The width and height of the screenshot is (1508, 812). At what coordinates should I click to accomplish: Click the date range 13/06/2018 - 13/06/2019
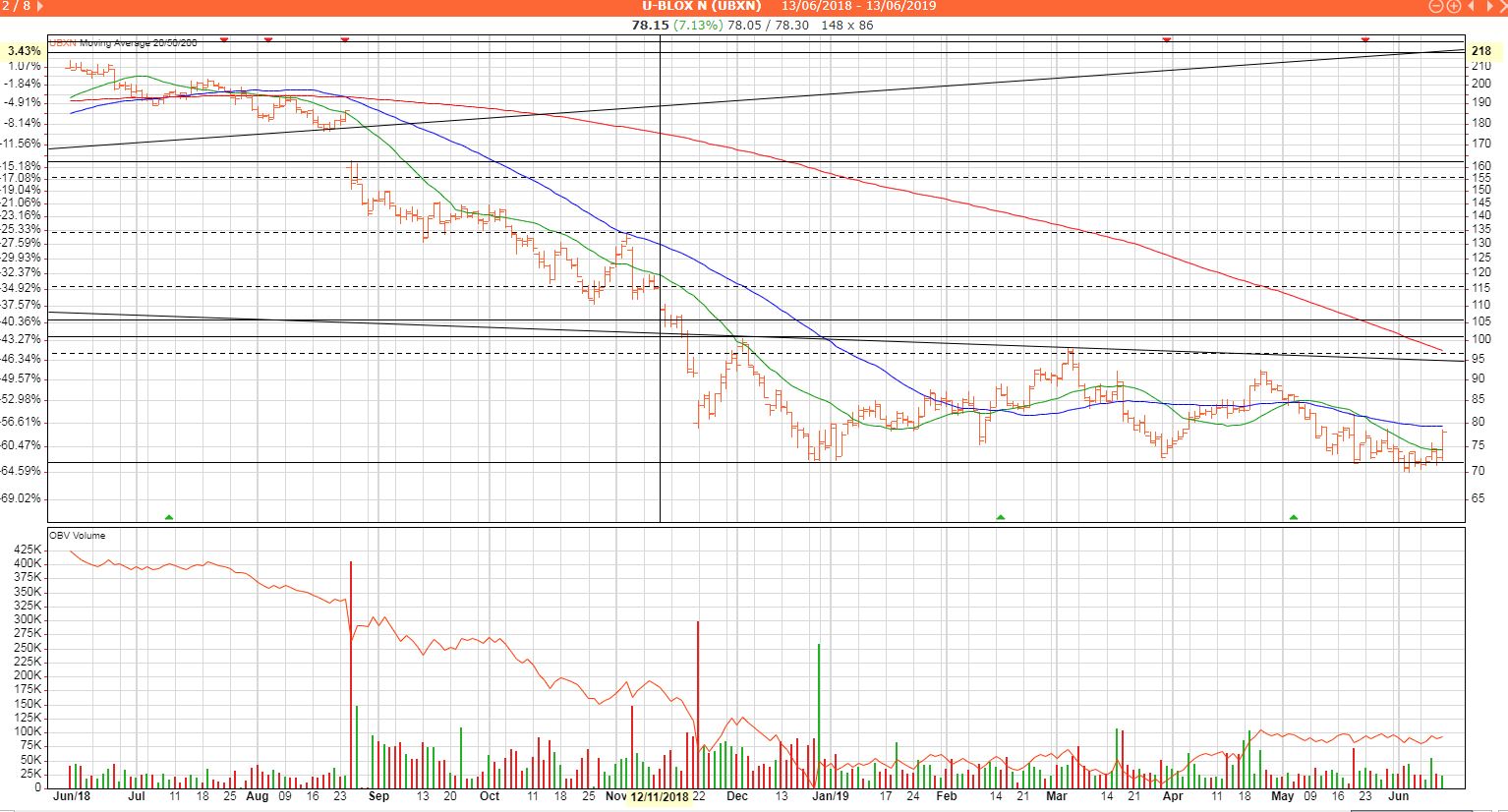(859, 6)
